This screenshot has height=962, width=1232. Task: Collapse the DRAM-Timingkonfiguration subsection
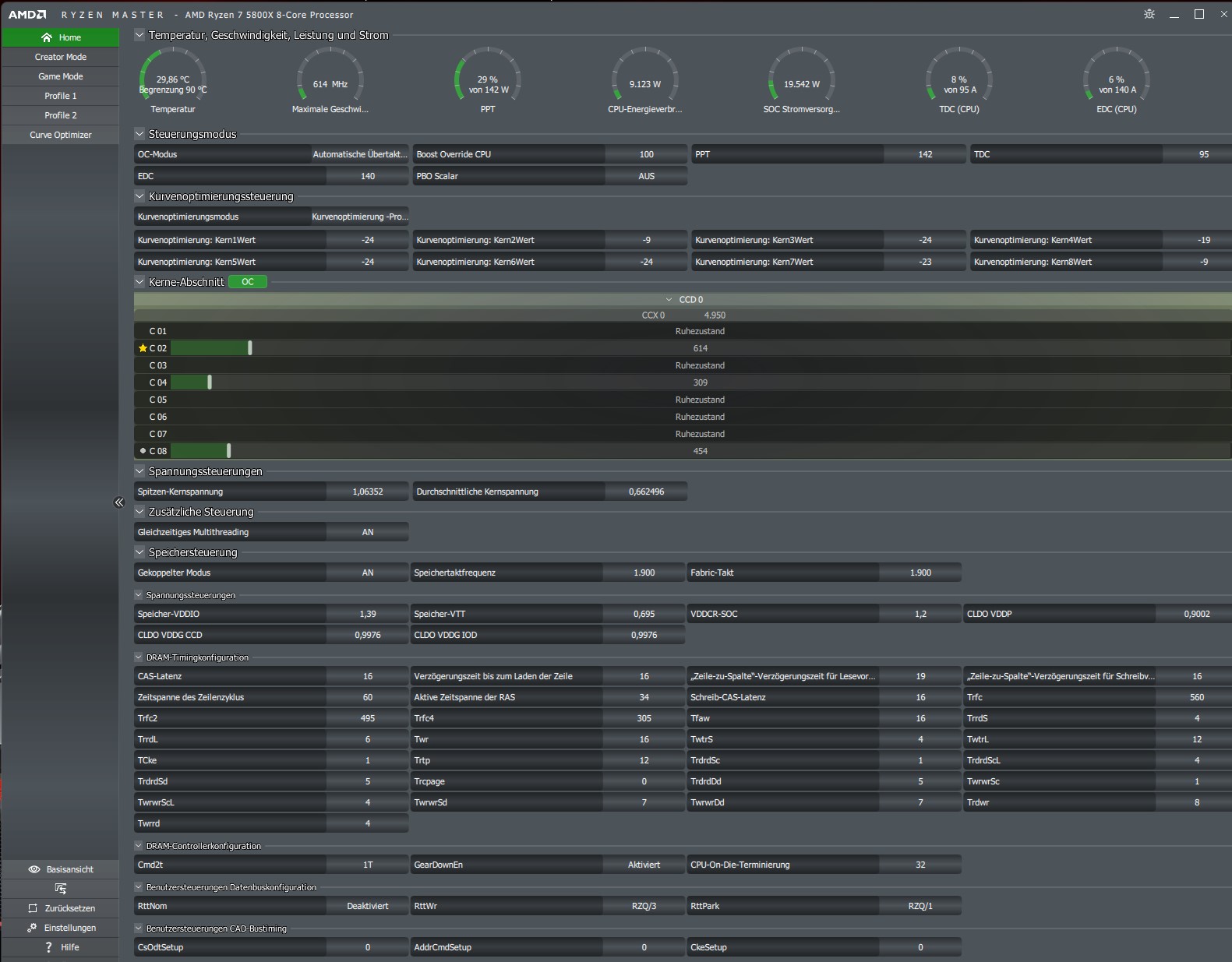(139, 657)
